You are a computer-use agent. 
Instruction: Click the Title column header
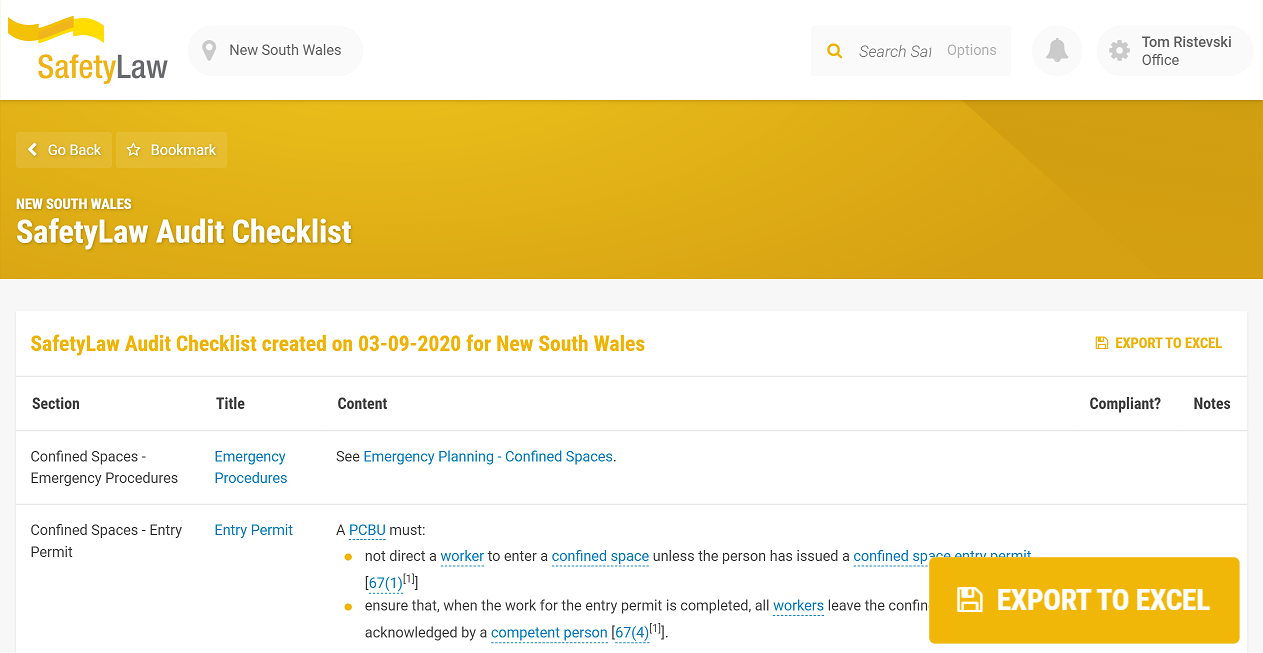(x=230, y=404)
